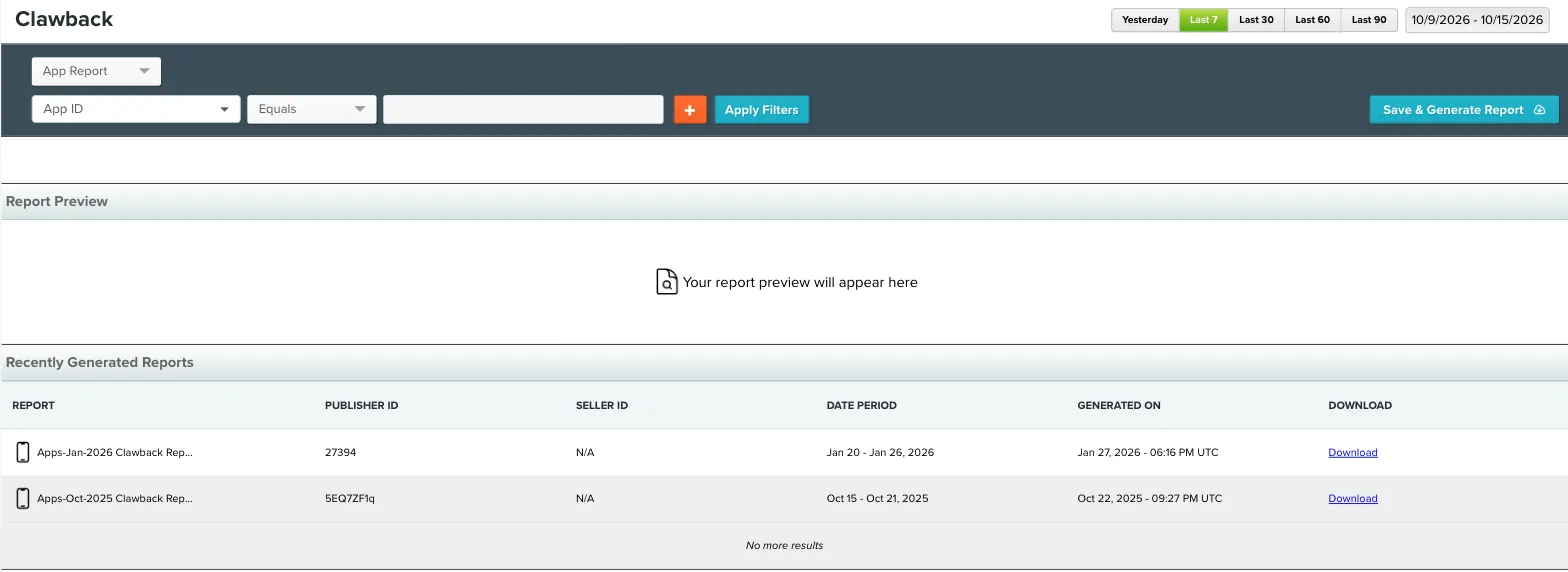Screen dimensions: 1568x572
Task: Open the 10/9/2026 - 10/15/2026 date picker
Action: (1477, 20)
